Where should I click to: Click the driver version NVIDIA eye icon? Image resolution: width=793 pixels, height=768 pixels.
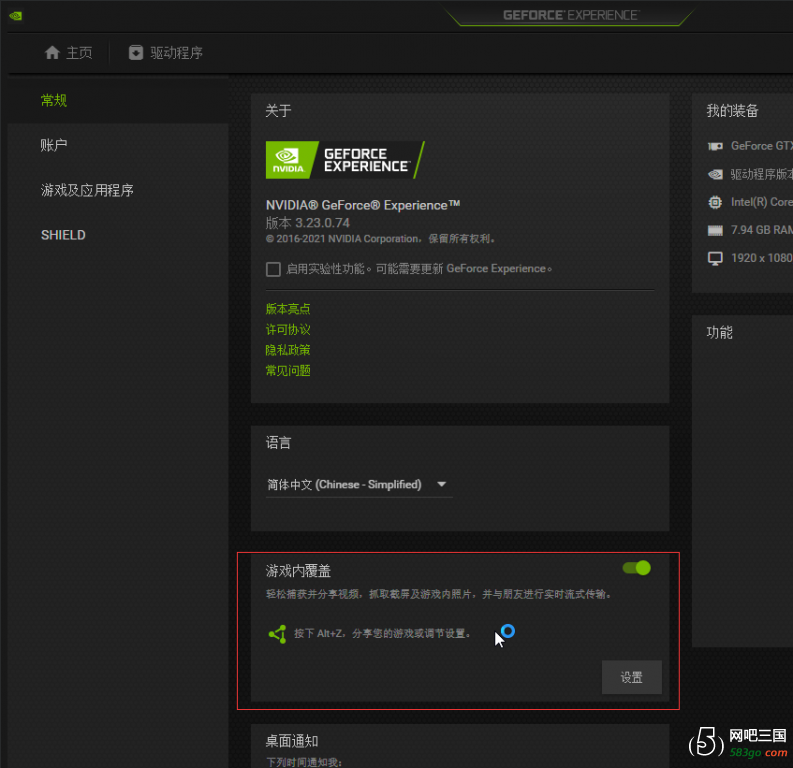pyautogui.click(x=715, y=174)
